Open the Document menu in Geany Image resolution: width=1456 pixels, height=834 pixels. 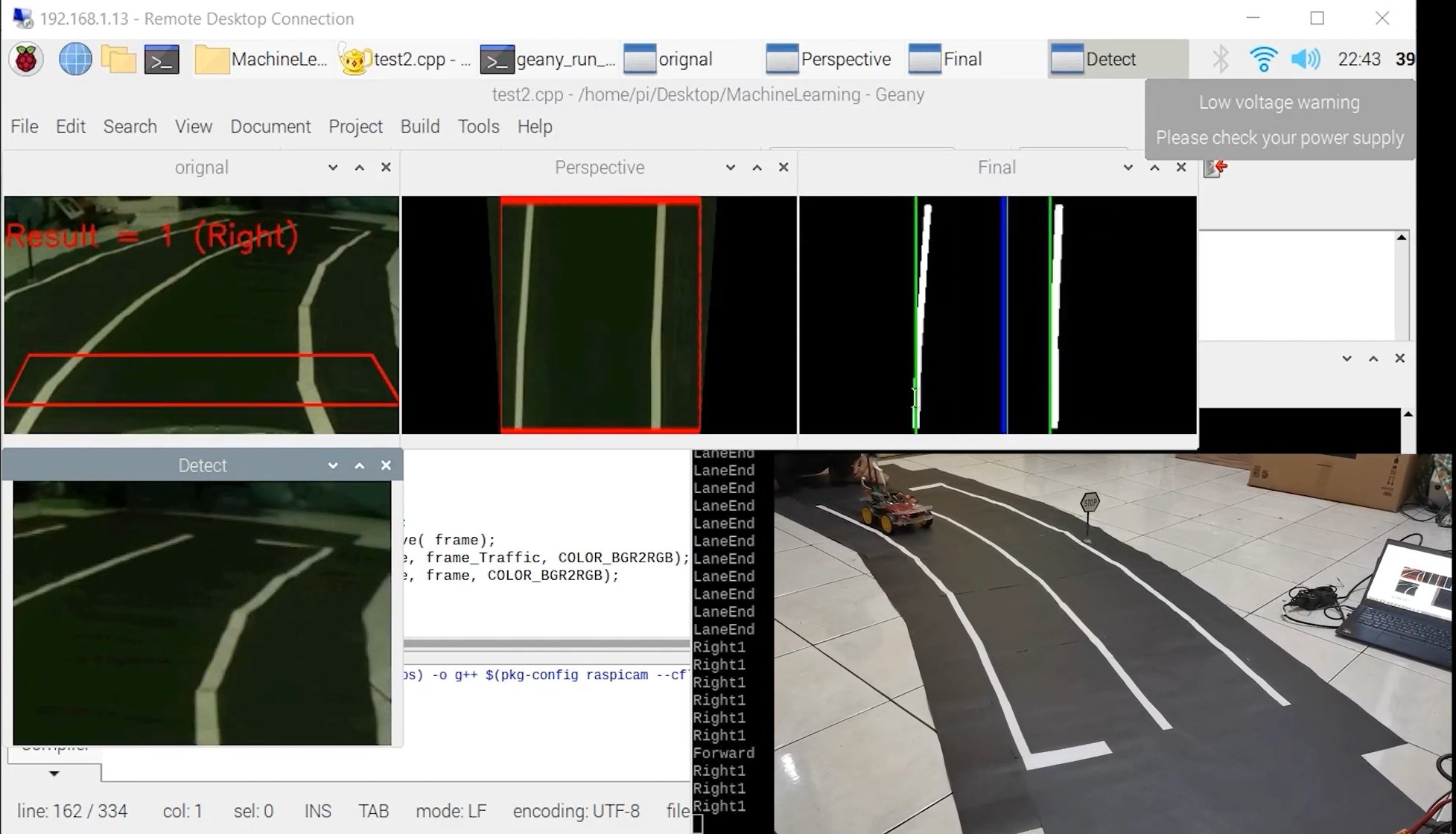(270, 126)
